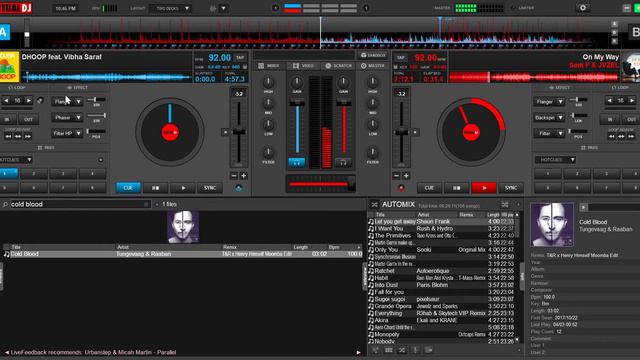Click the clear search icon in search field
Viewport: 640px width, 360px height.
coord(146,204)
